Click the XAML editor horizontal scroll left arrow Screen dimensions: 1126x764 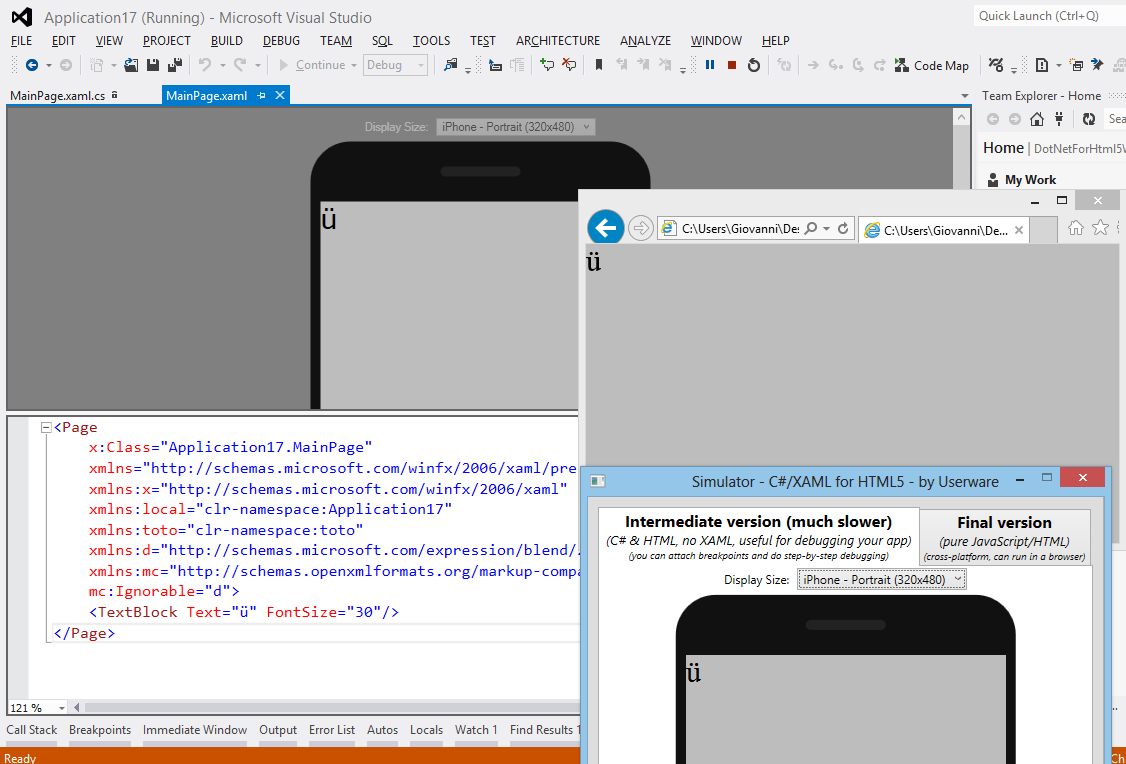click(x=78, y=708)
